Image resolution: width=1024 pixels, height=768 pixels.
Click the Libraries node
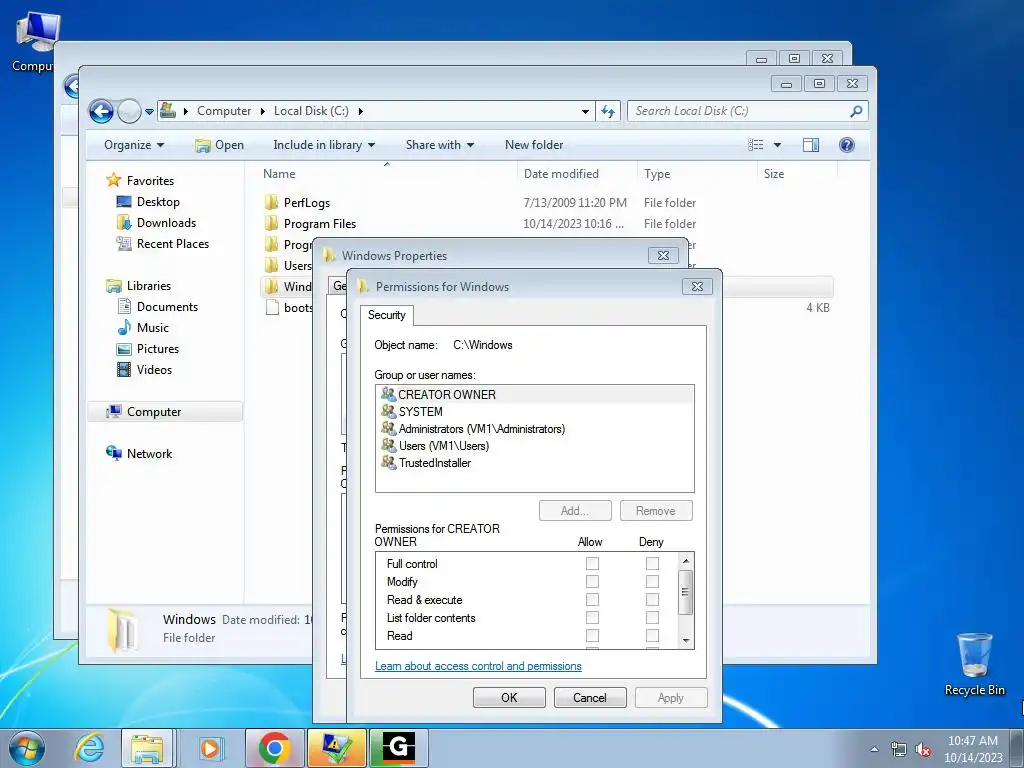(148, 285)
